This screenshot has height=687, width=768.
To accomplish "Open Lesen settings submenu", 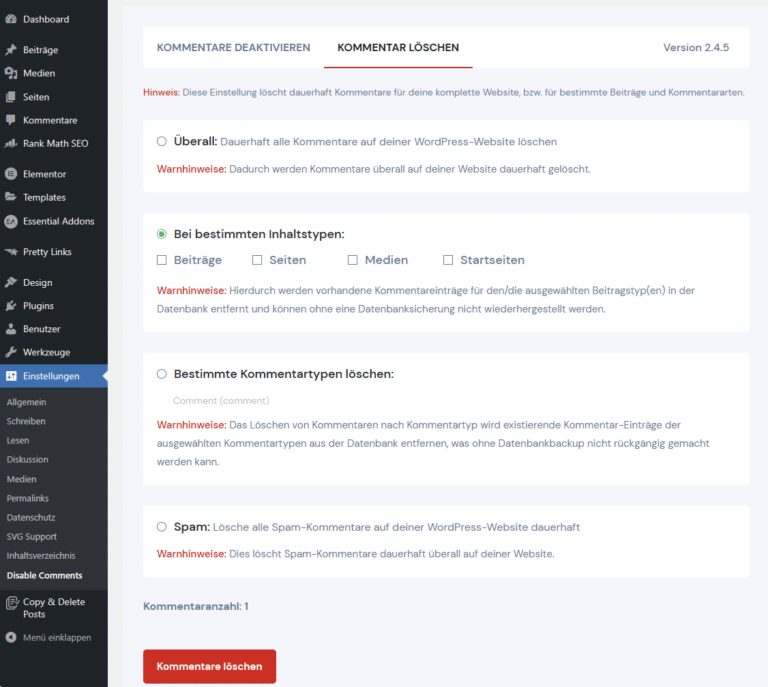I will click(18, 440).
